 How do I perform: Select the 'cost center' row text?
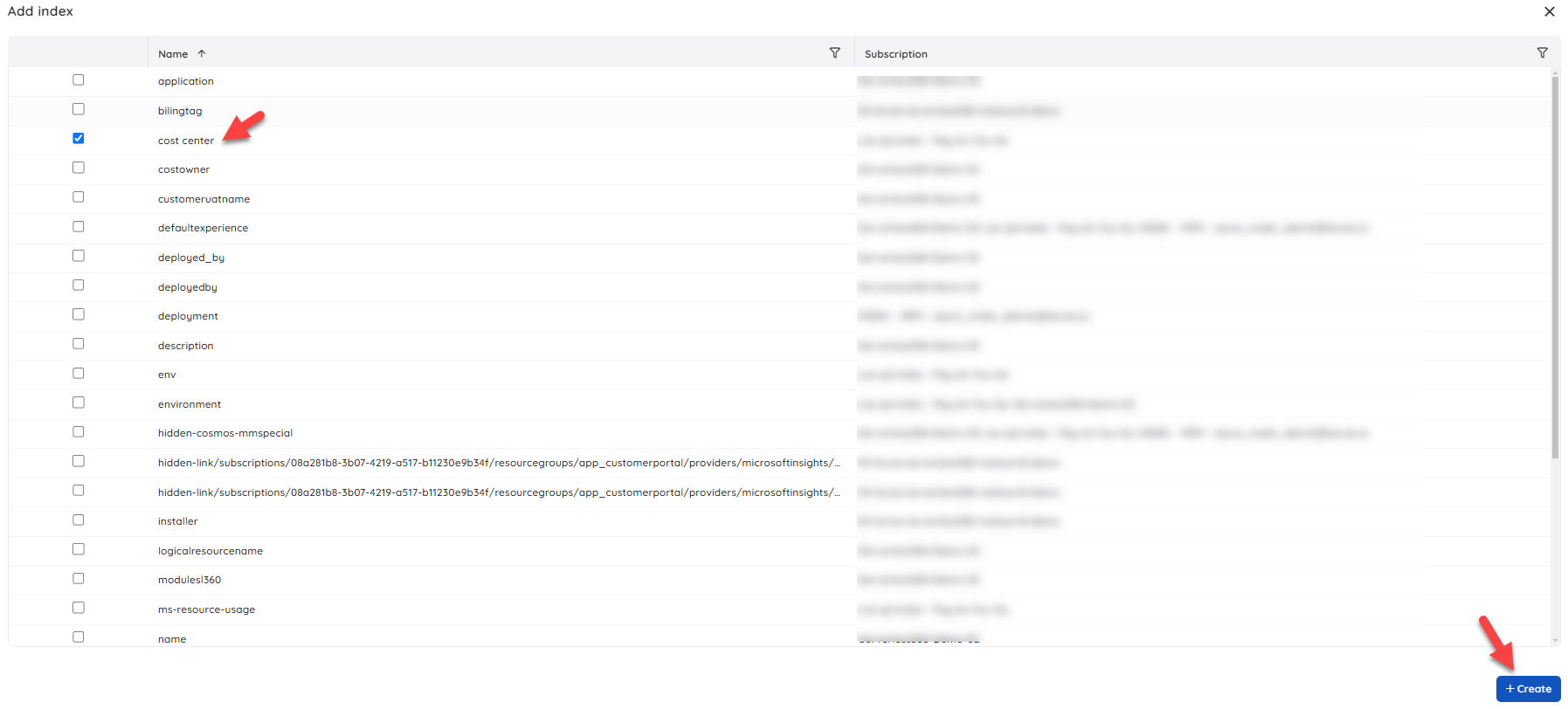[185, 141]
